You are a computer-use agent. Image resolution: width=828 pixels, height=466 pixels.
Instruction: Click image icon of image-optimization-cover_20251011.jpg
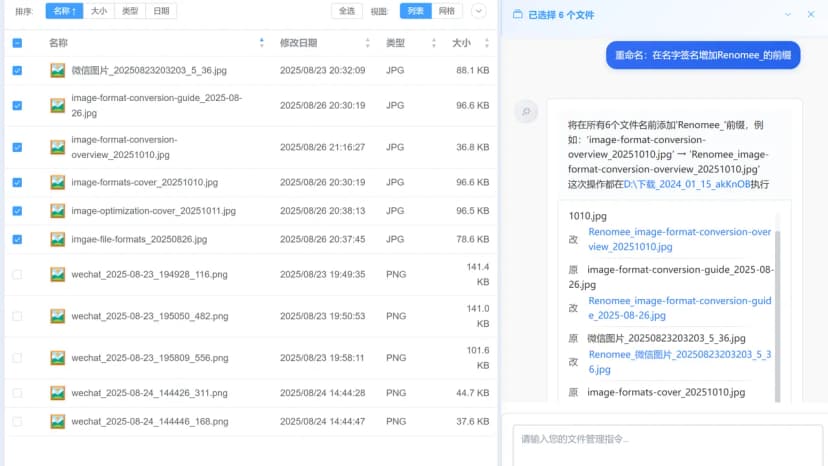(58, 211)
